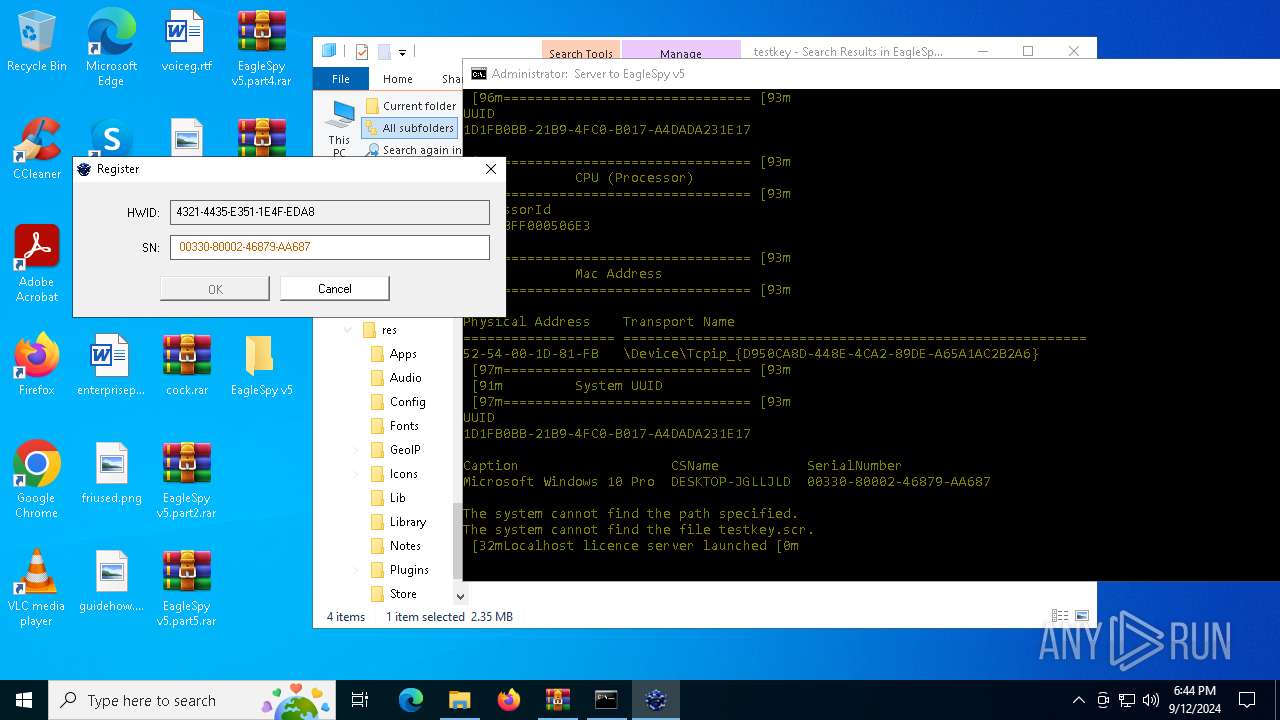Switch Explorer to large icons view
This screenshot has width=1280, height=720.
1081,616
